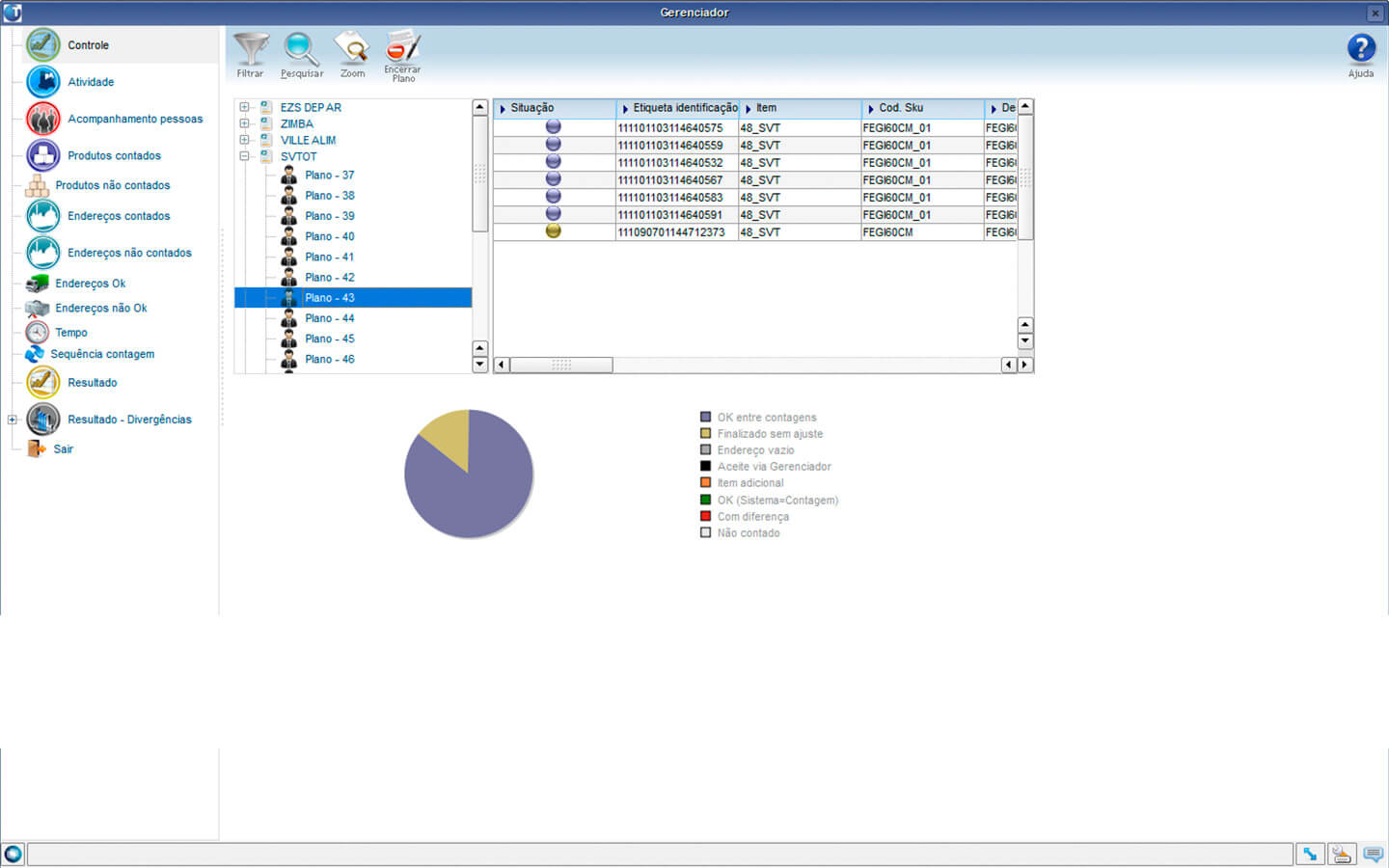Open Resultado - Divergências icon
The width and height of the screenshot is (1389, 868).
(43, 420)
